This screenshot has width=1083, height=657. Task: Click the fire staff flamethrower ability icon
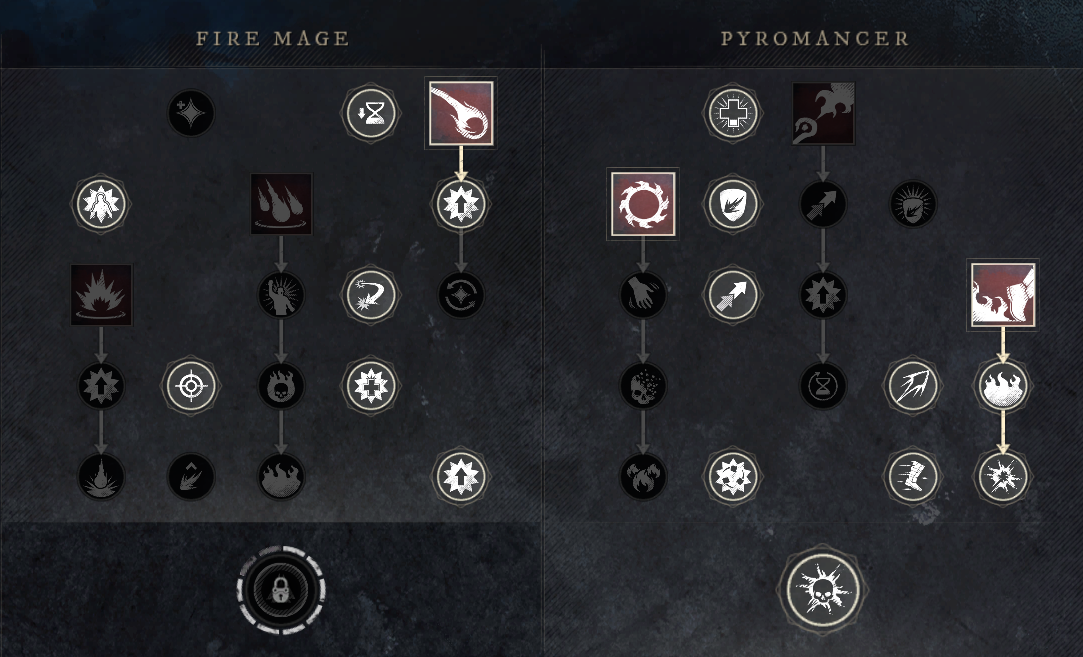(823, 113)
